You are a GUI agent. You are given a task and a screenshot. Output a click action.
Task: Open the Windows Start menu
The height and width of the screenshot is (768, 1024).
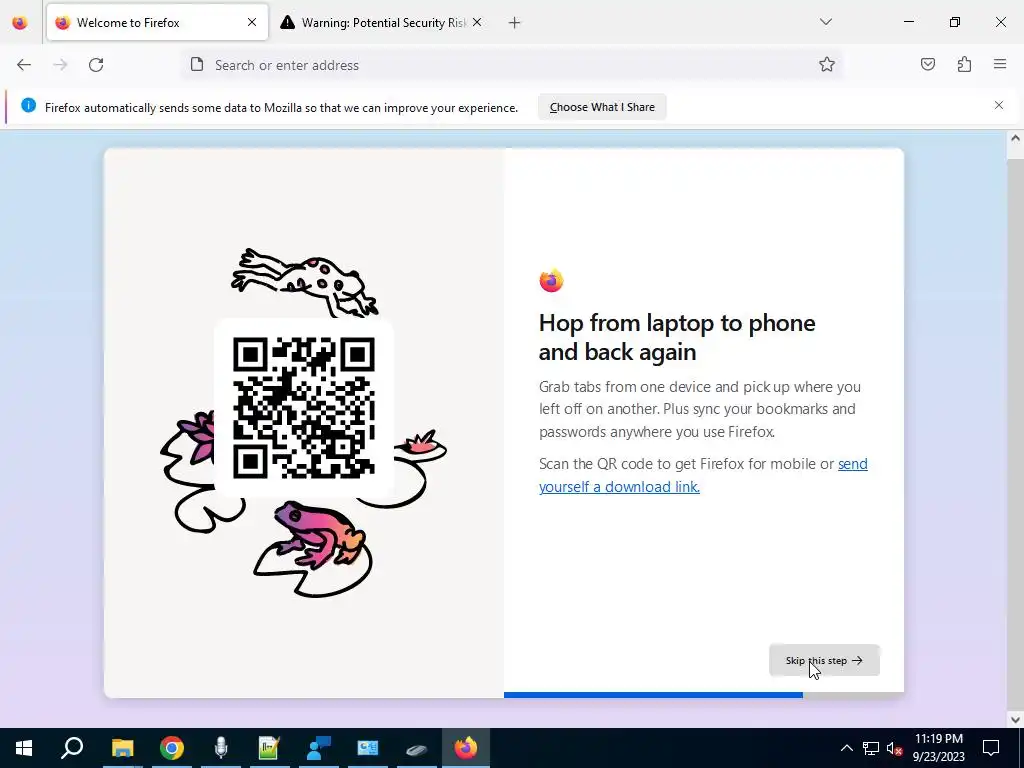click(x=24, y=748)
